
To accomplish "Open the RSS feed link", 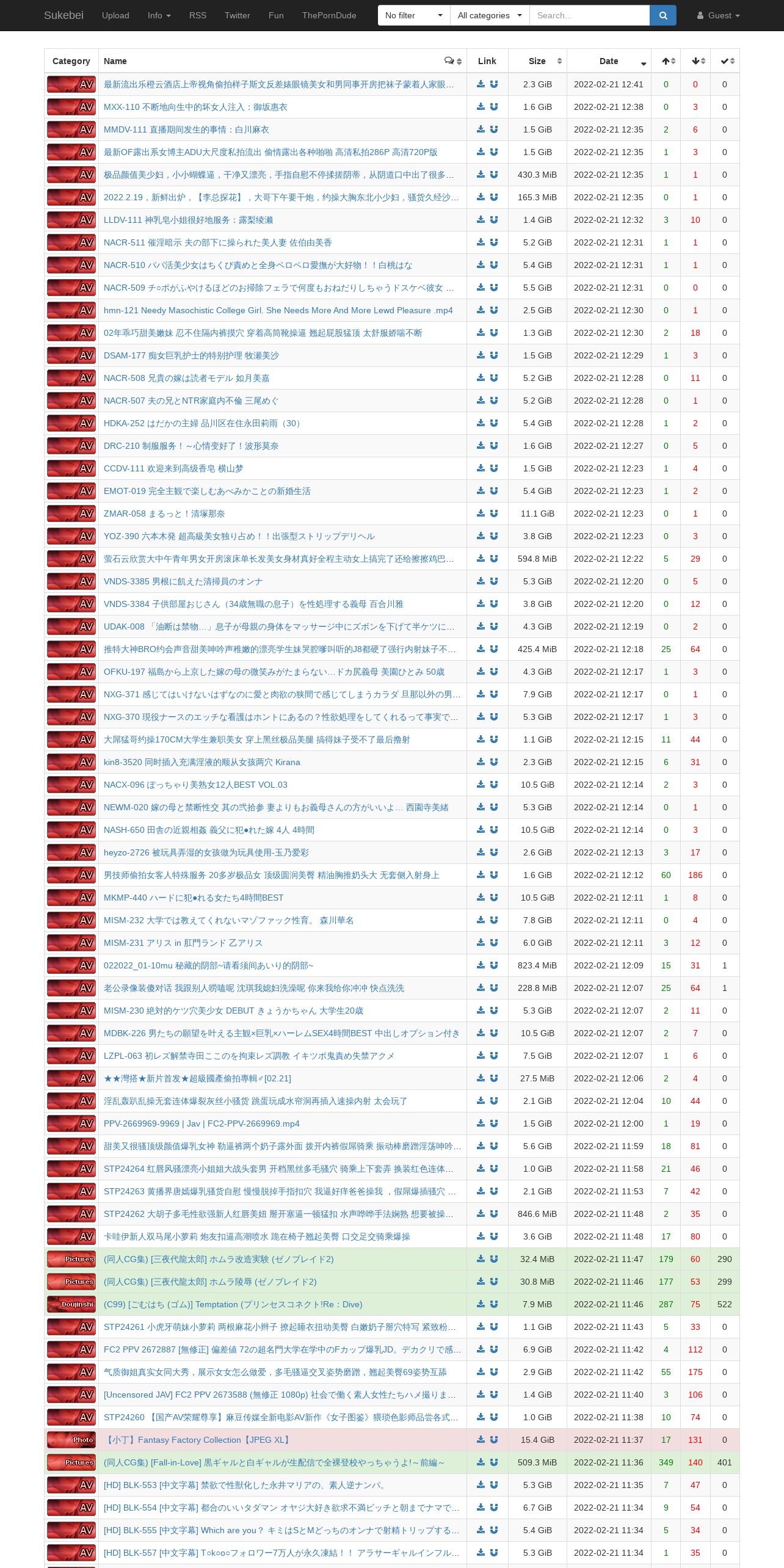I will coord(197,15).
